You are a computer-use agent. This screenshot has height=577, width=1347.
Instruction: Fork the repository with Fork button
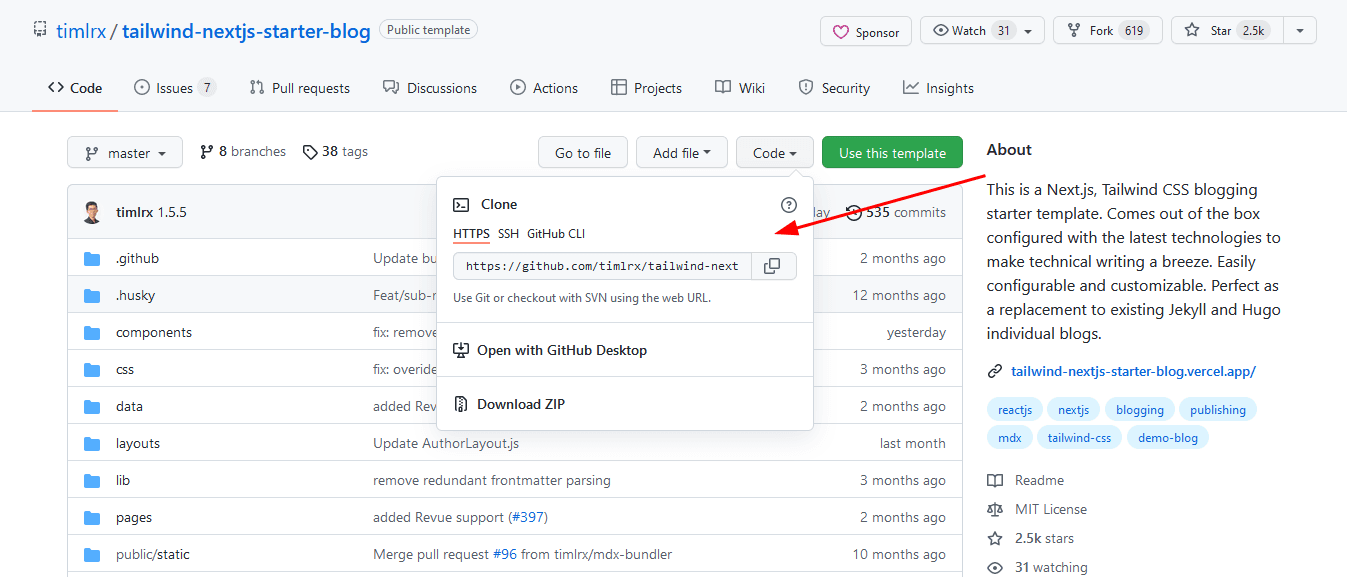pyautogui.click(x=1108, y=31)
